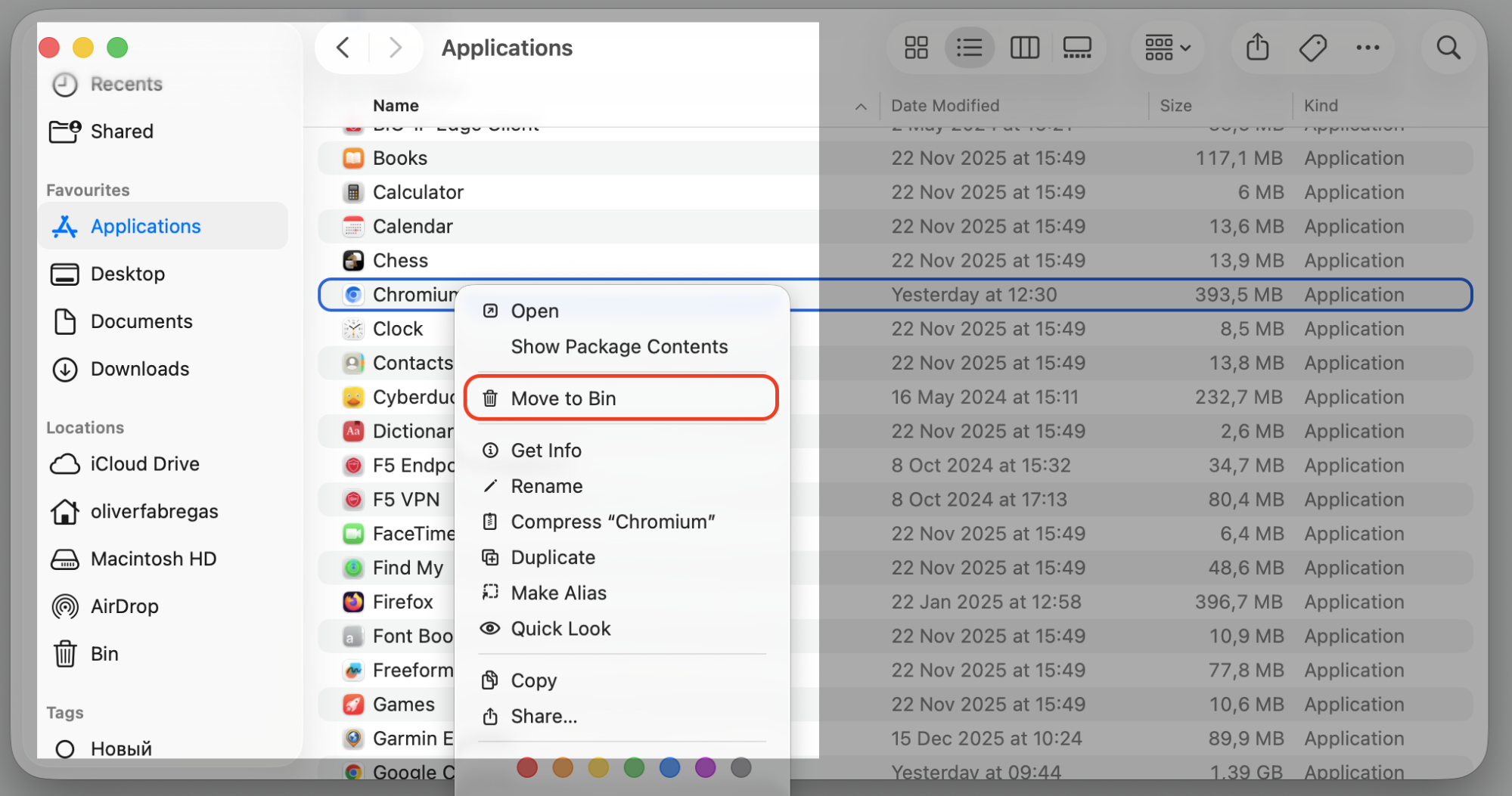Switch to list view
Image resolution: width=1512 pixels, height=796 pixels.
coord(969,48)
